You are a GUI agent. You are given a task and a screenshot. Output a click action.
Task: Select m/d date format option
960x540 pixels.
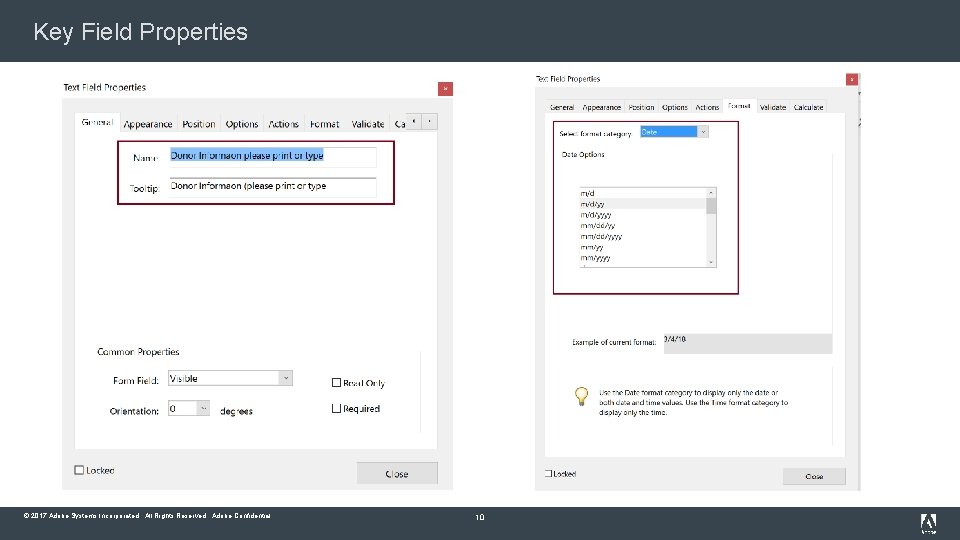(x=643, y=193)
